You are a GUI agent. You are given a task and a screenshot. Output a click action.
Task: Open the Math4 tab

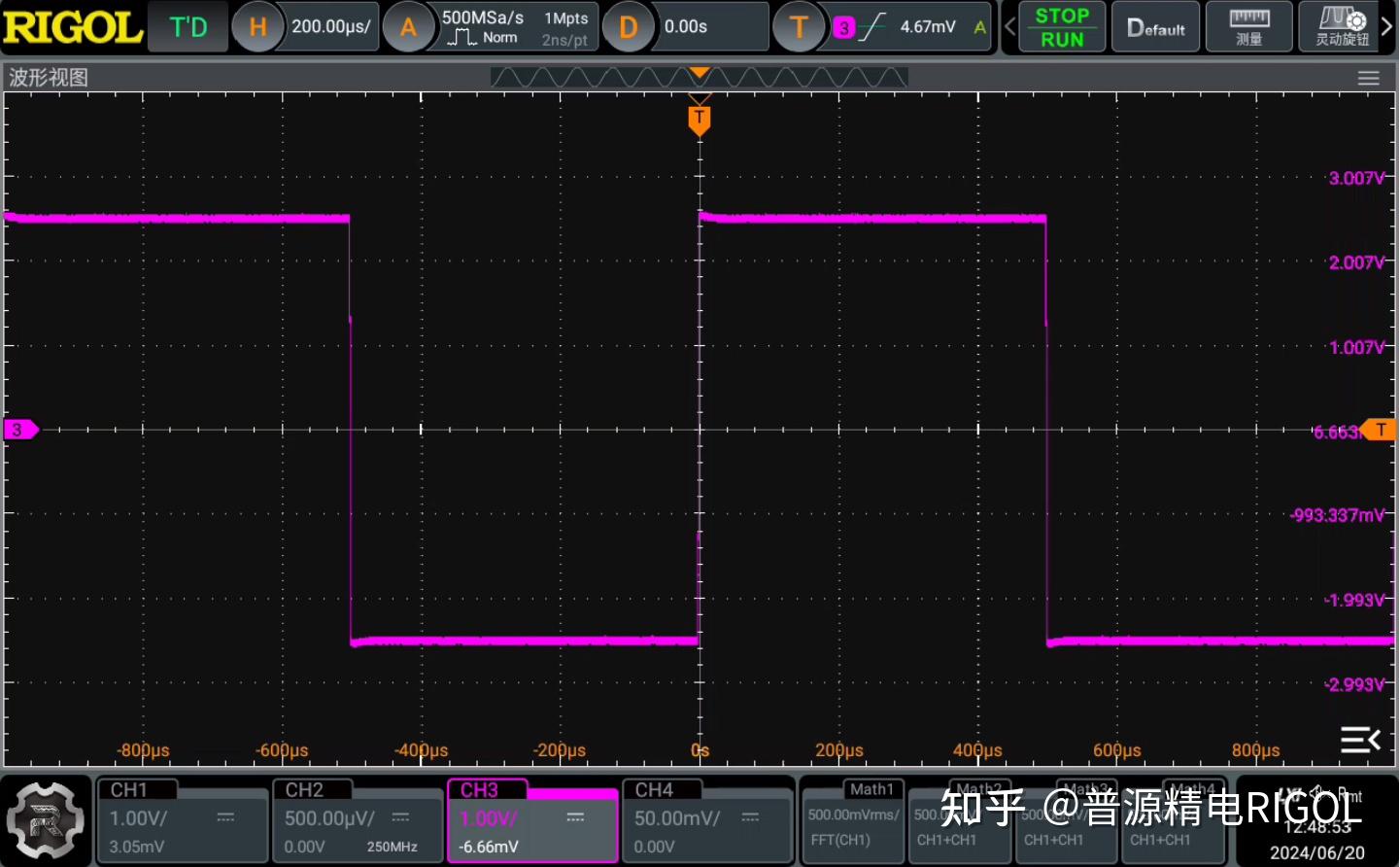[x=1193, y=789]
